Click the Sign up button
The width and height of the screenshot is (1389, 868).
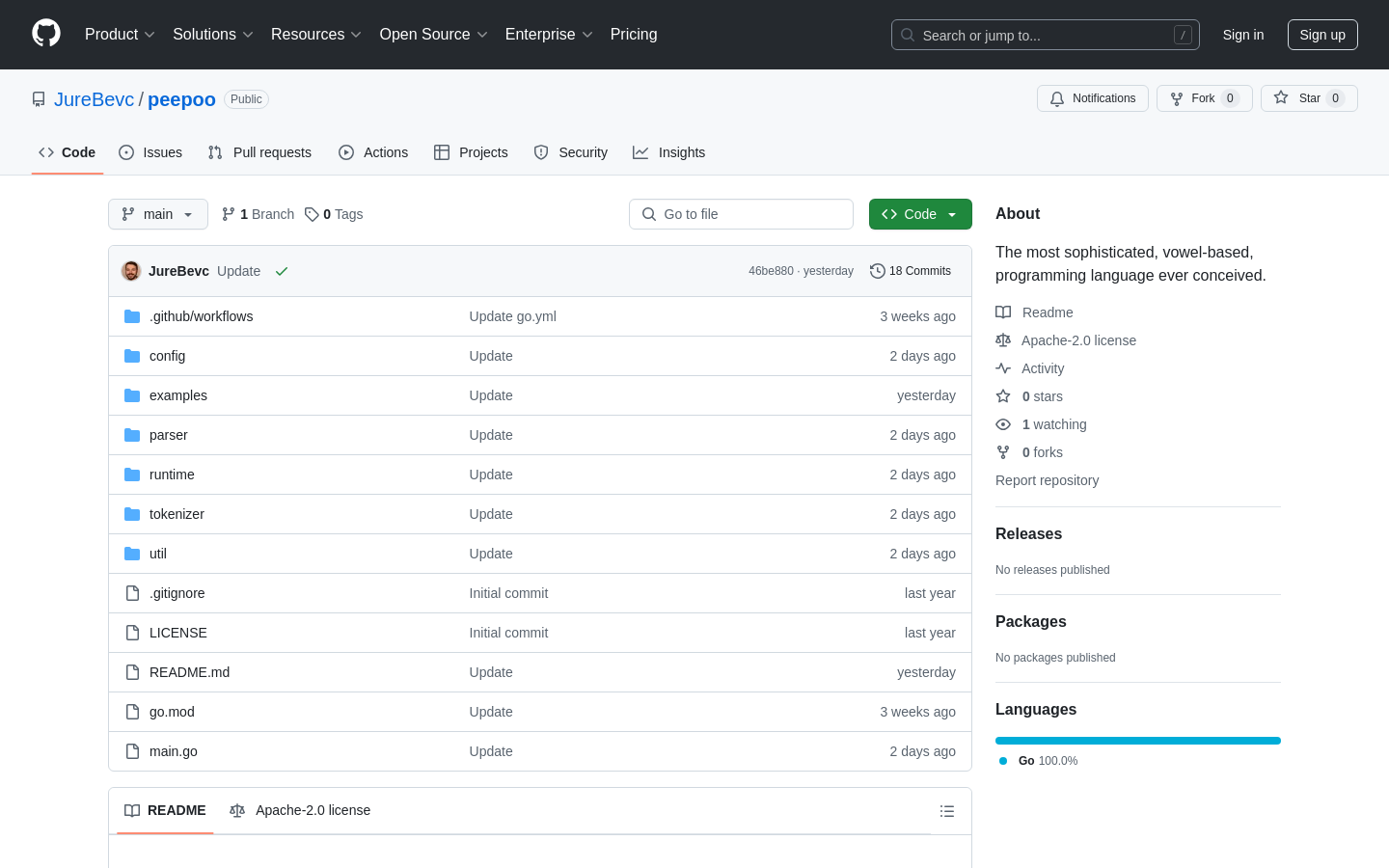tap(1322, 35)
